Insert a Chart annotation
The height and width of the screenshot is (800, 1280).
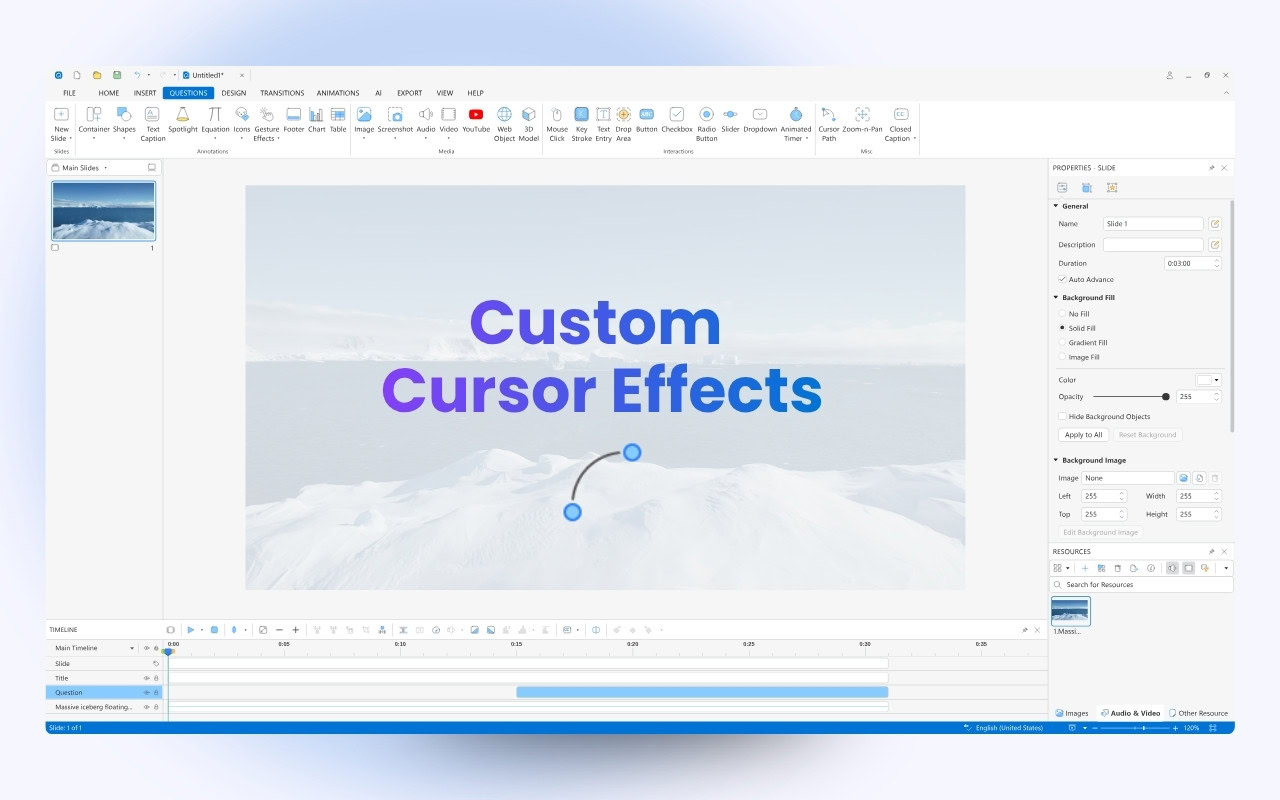click(317, 120)
